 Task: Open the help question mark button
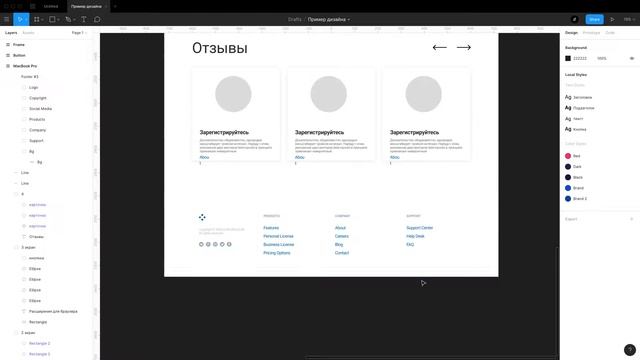pos(630,350)
